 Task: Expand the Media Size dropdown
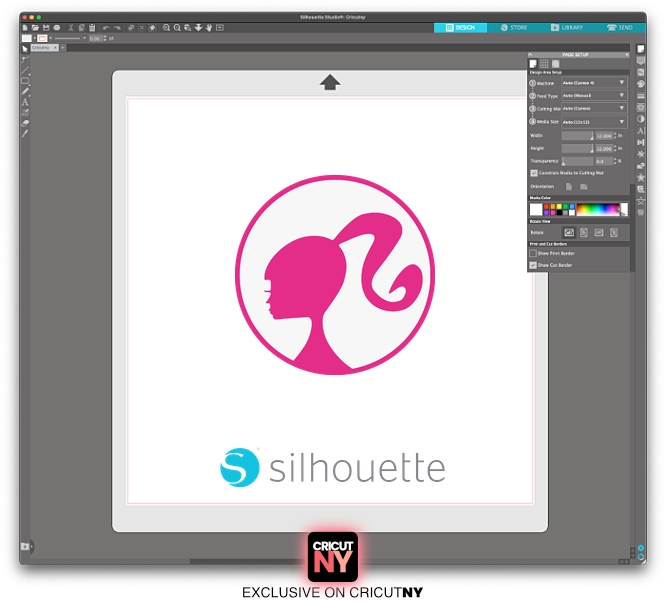tap(593, 121)
